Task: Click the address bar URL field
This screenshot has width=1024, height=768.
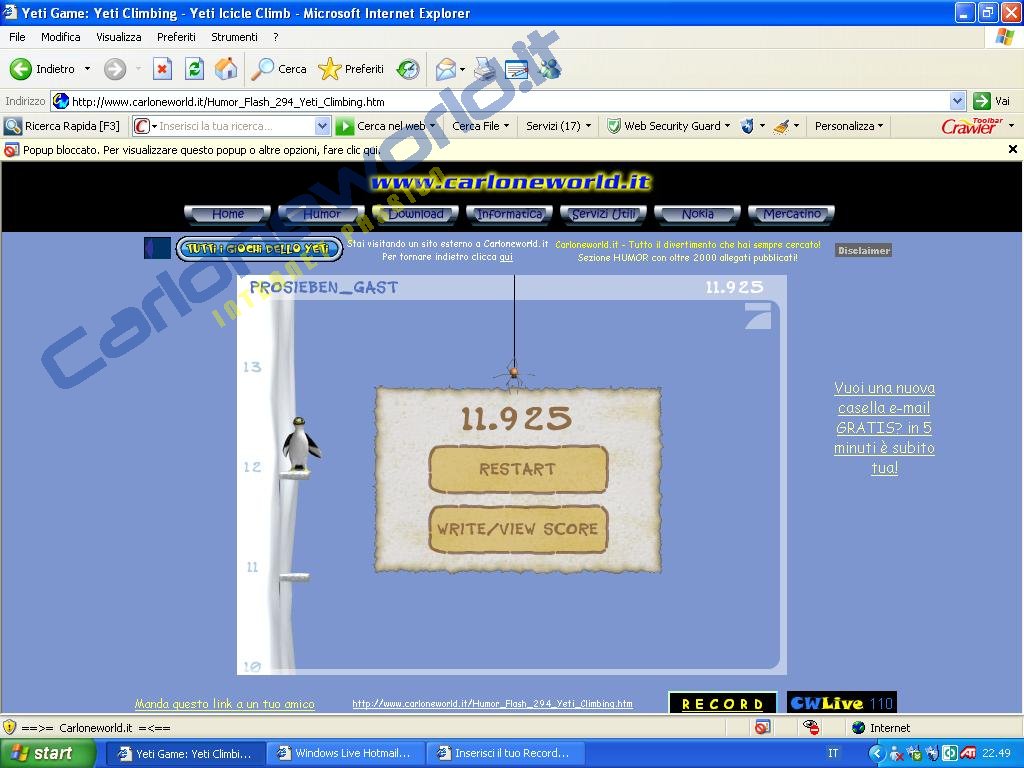Action: point(500,101)
